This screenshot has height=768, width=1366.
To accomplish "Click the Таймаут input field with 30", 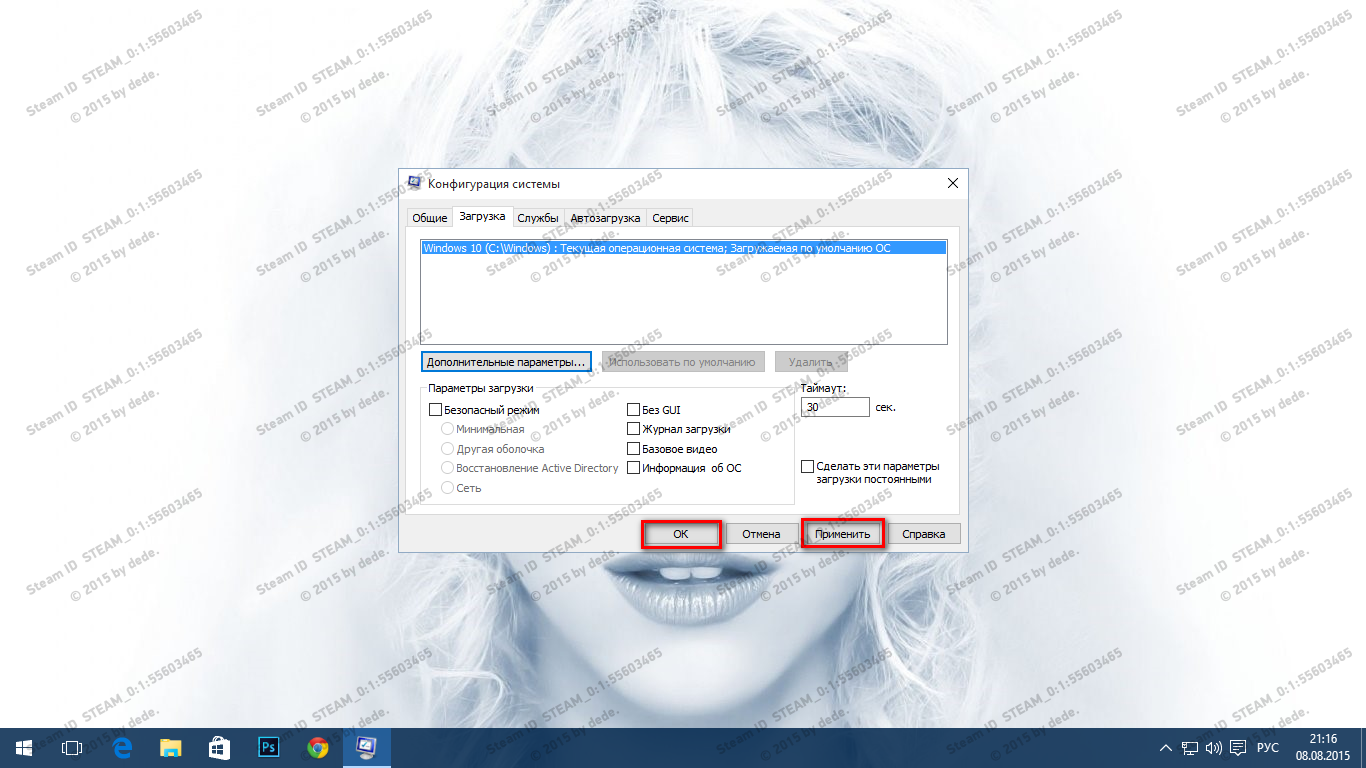I will click(835, 408).
